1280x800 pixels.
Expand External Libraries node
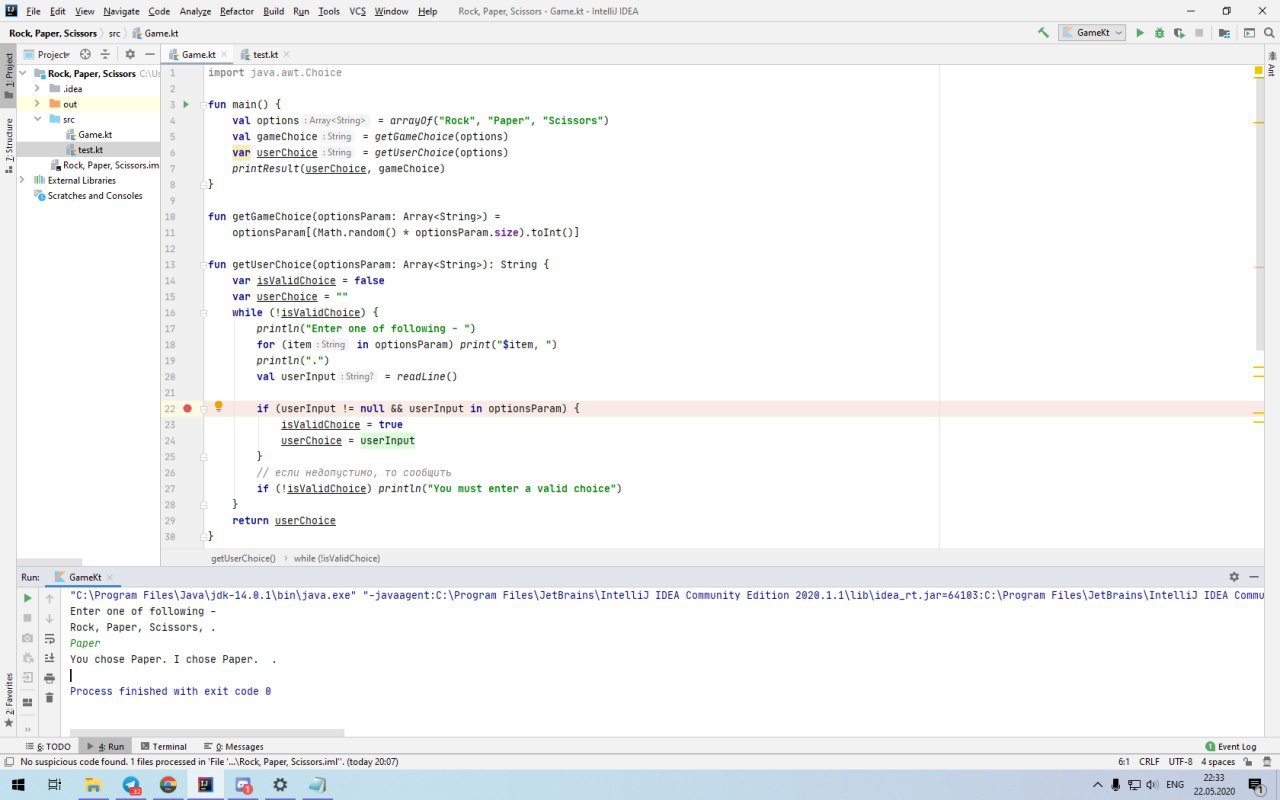click(x=24, y=180)
